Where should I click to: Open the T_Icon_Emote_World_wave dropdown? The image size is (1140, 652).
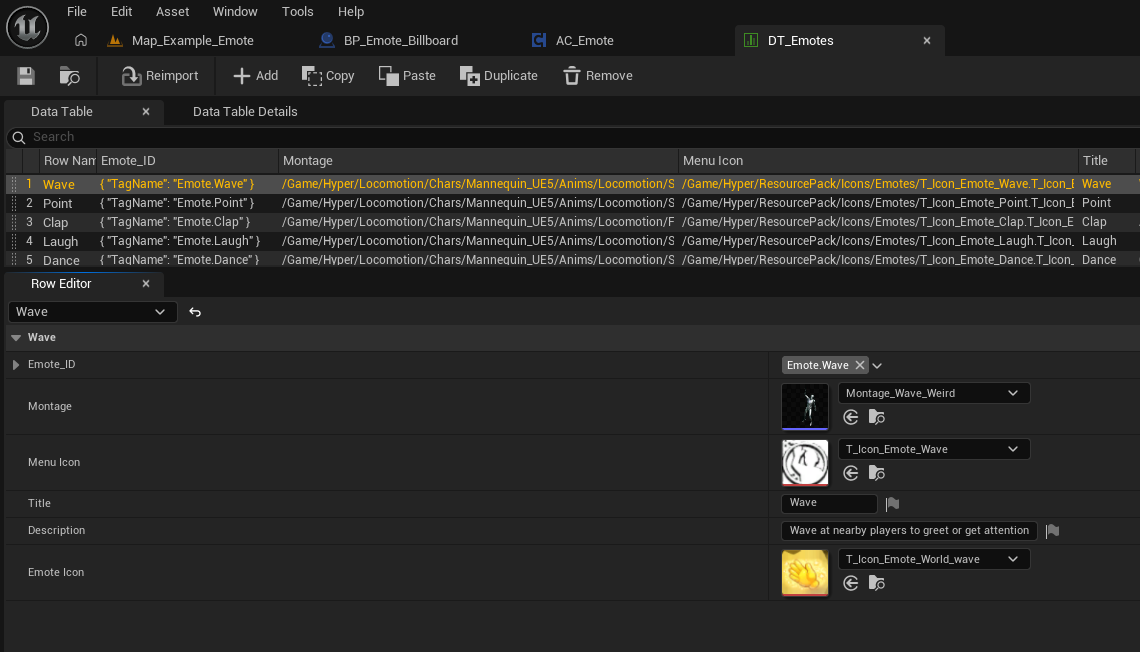pos(933,559)
